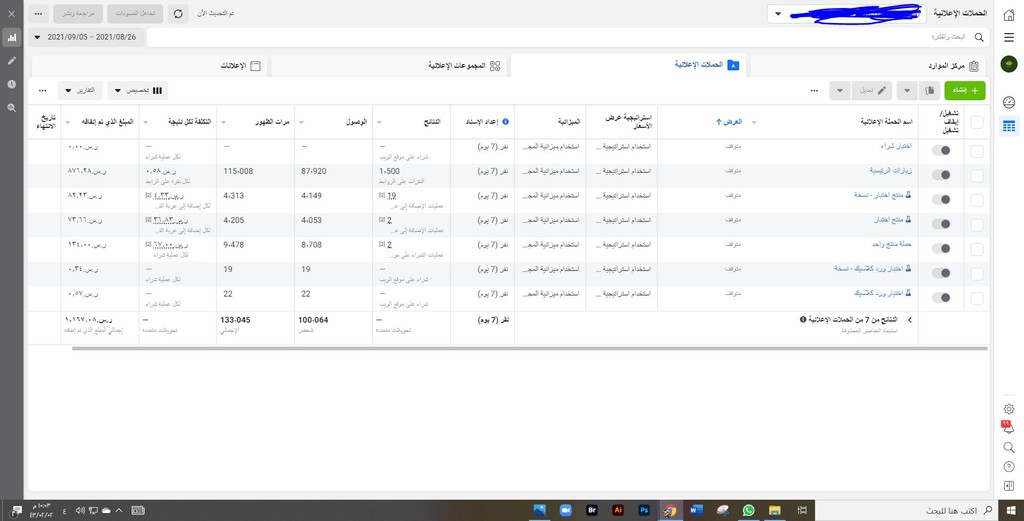
Task: Toggle the حملة منتج واحد campaign switch
Action: [x=941, y=248]
